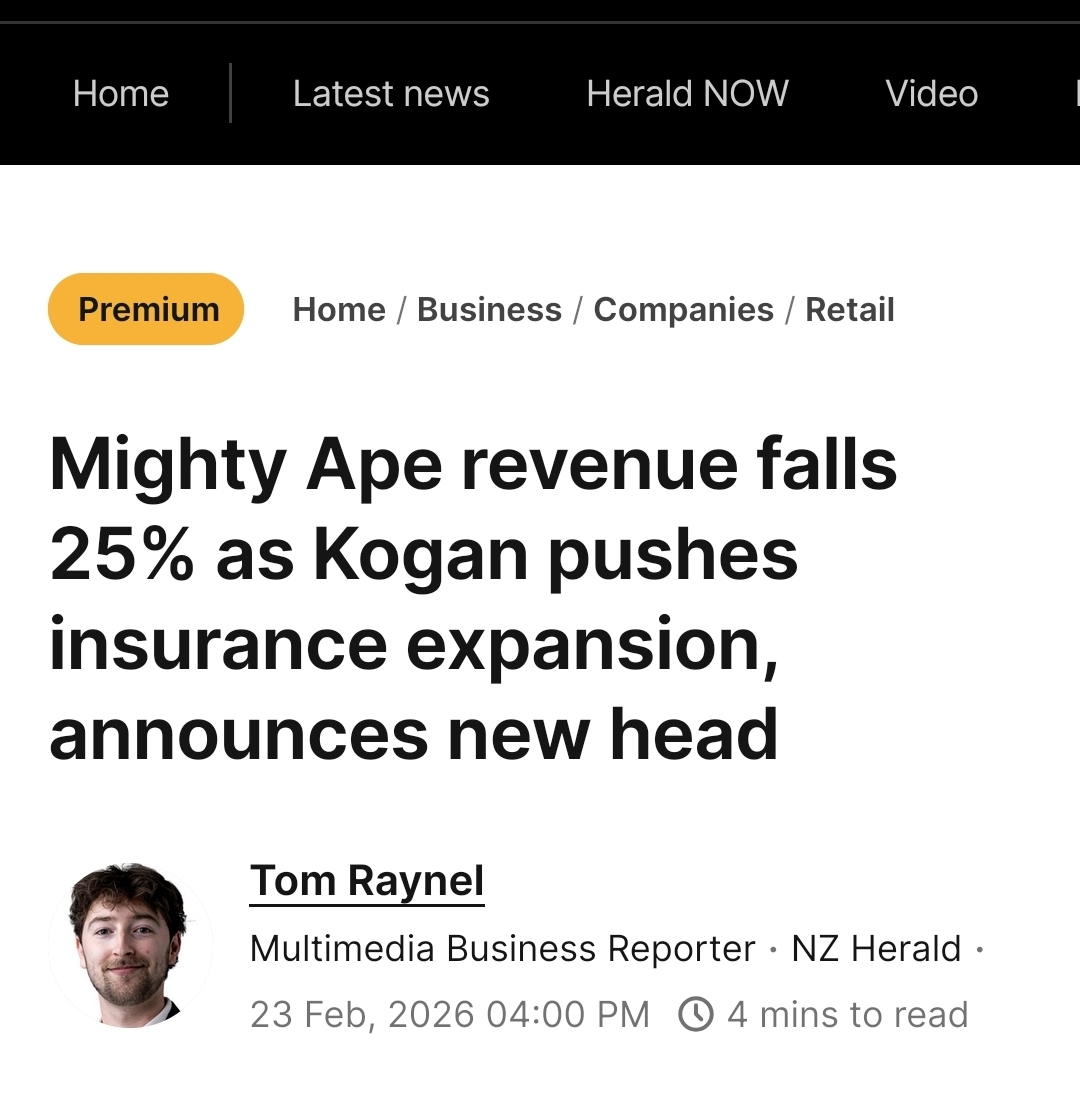This screenshot has width=1080, height=1099.
Task: Open the Latest news tab
Action: [391, 94]
